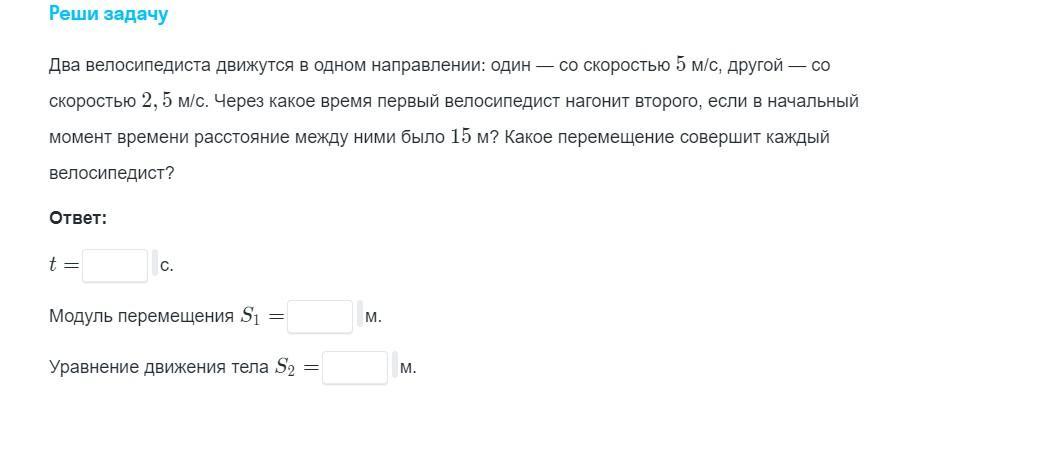The image size is (1061, 468).
Task: Click the gray marker next to t field
Action: pos(155,263)
